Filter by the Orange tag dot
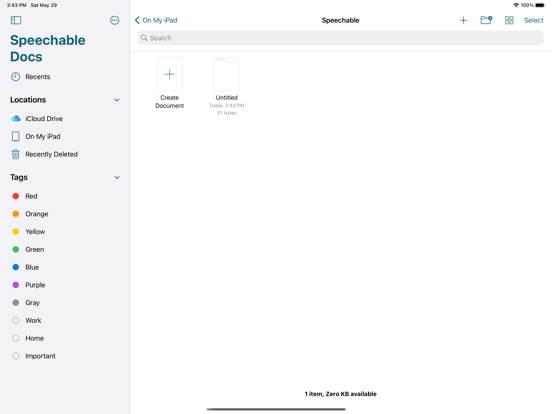Image resolution: width=552 pixels, height=414 pixels. tap(15, 214)
